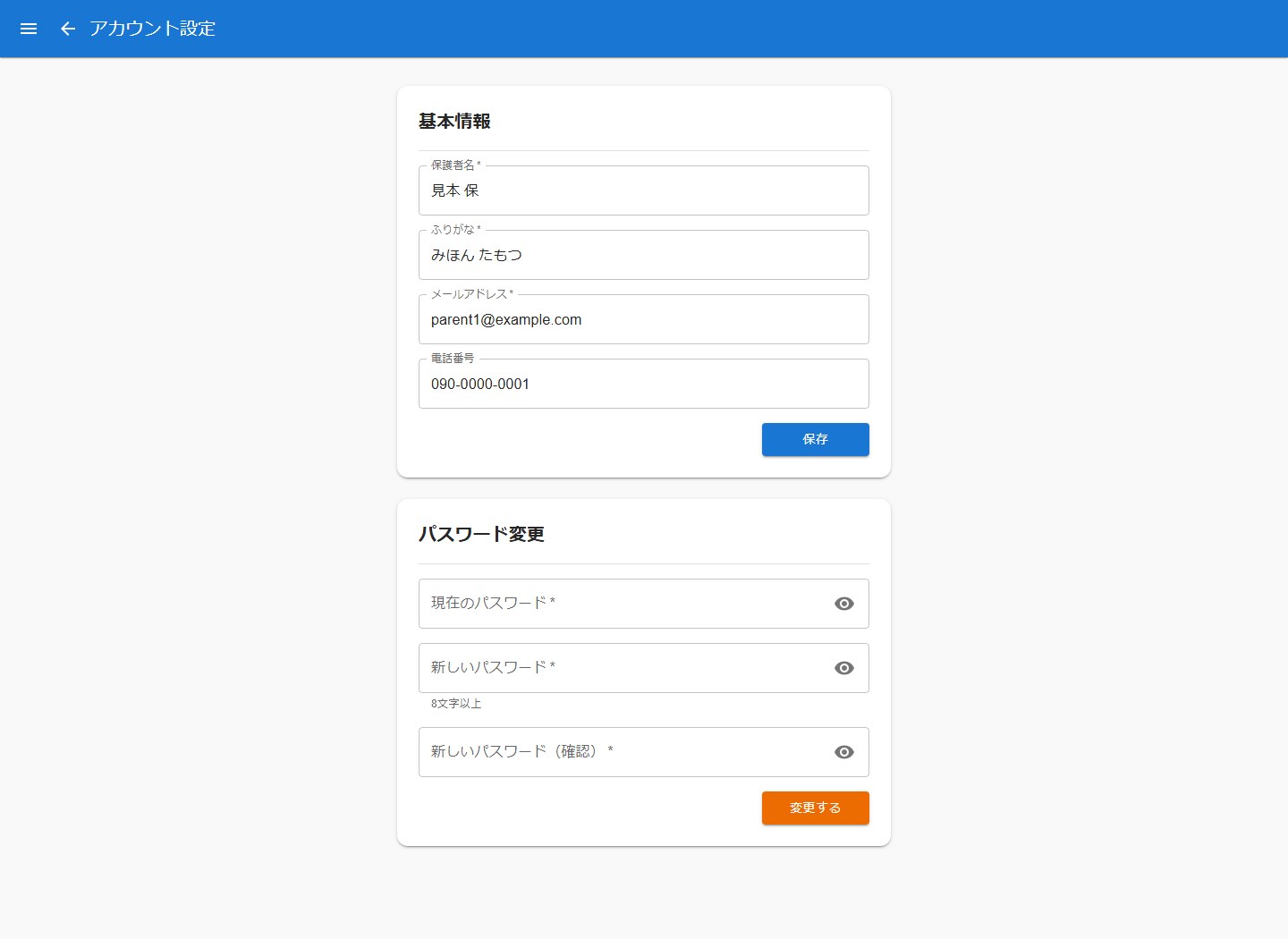
Task: Toggle visibility of 新しいパスワード(確認) field
Action: 843,752
